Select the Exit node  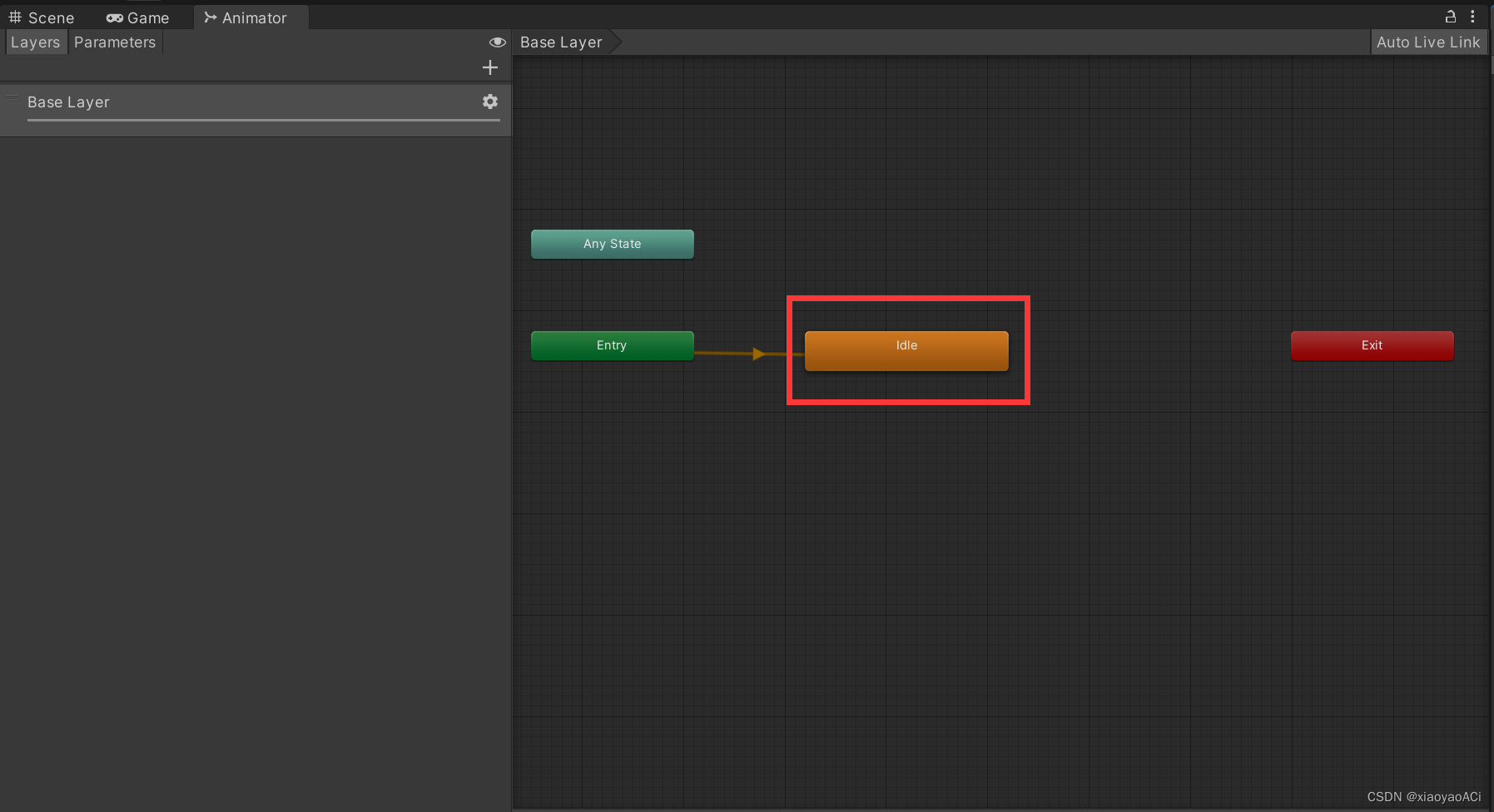point(1372,345)
